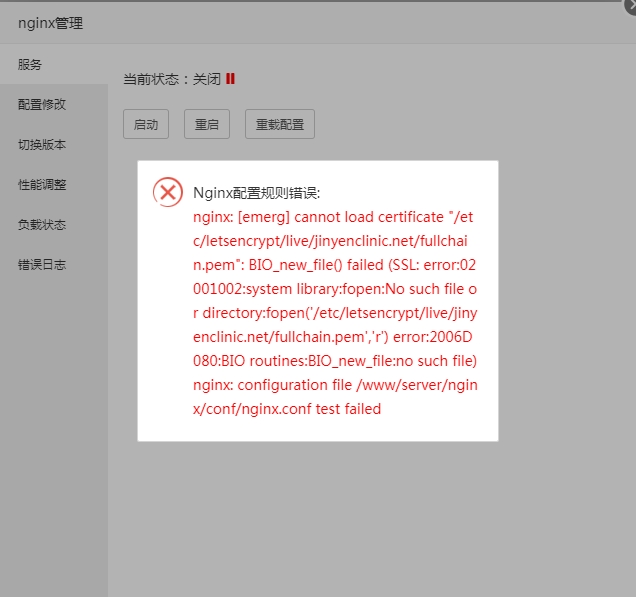Image resolution: width=636 pixels, height=597 pixels.
Task: Open the 错误日志 tab
Action: pos(54,265)
